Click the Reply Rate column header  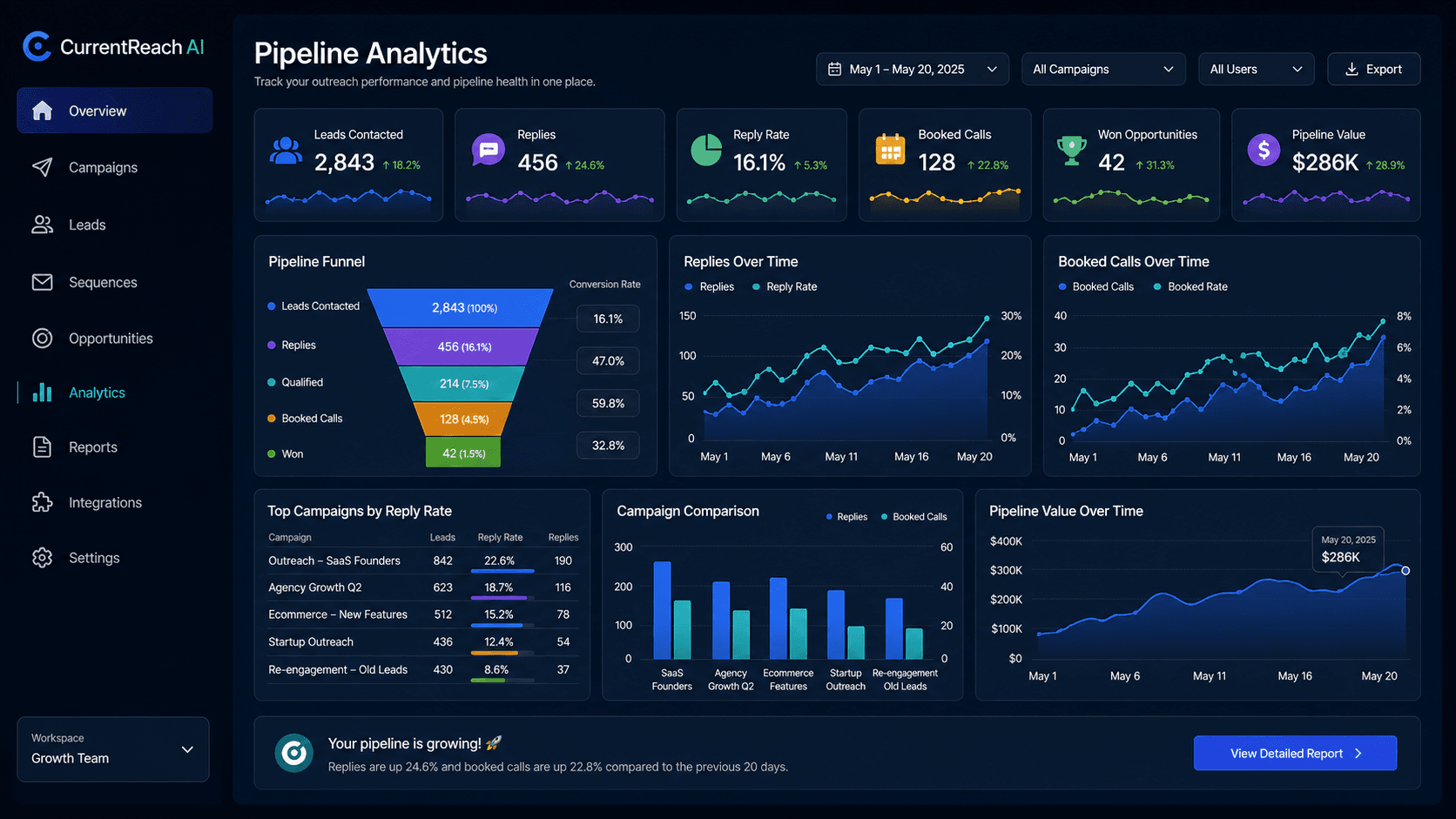tap(500, 537)
